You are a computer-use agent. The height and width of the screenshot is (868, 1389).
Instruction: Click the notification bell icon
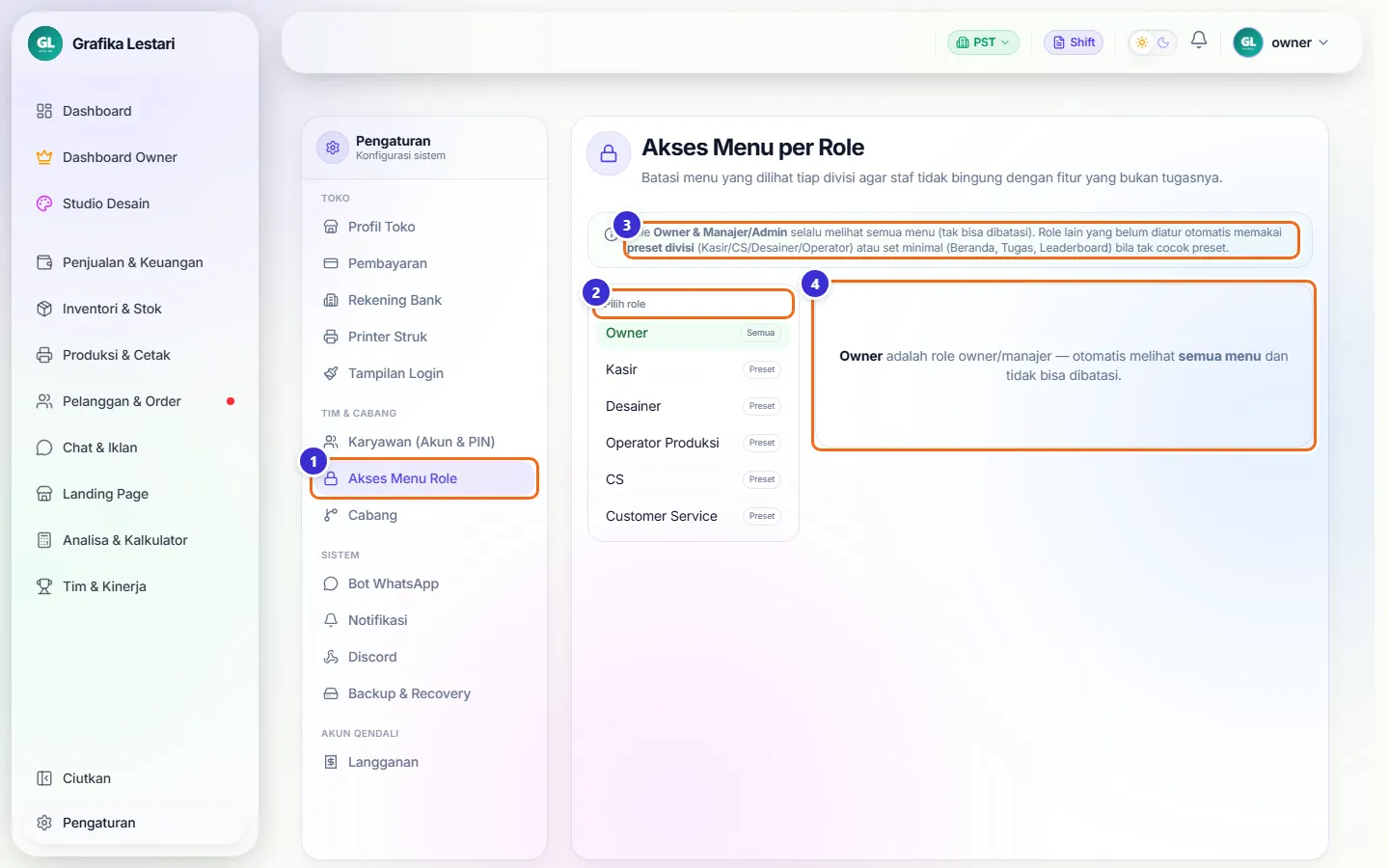click(x=1199, y=41)
